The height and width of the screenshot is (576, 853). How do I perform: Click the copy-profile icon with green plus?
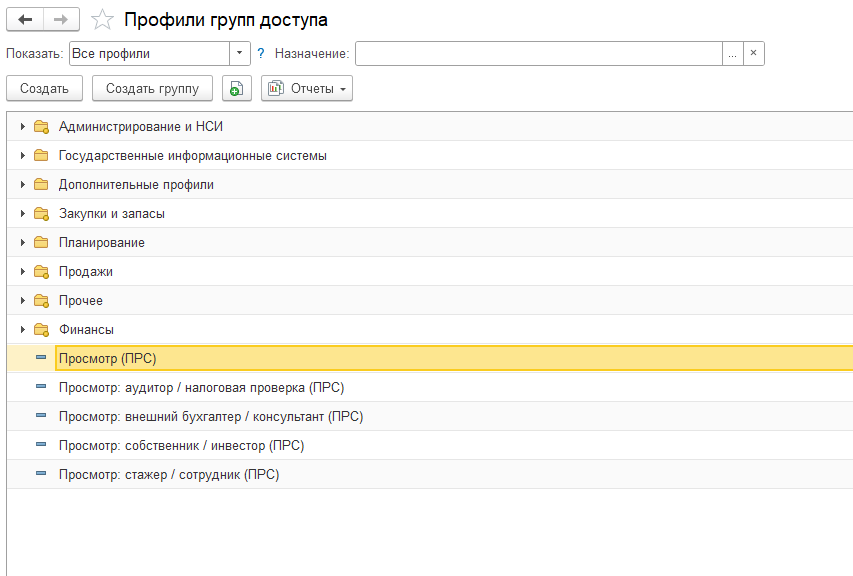coord(237,88)
